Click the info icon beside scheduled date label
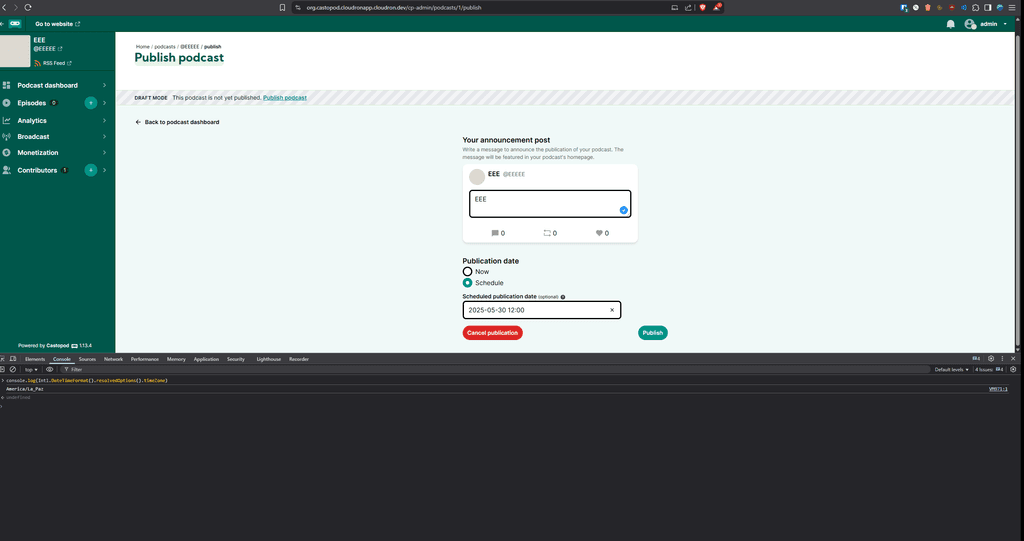Screen dimensions: 1024x541 pyautogui.click(x=563, y=297)
